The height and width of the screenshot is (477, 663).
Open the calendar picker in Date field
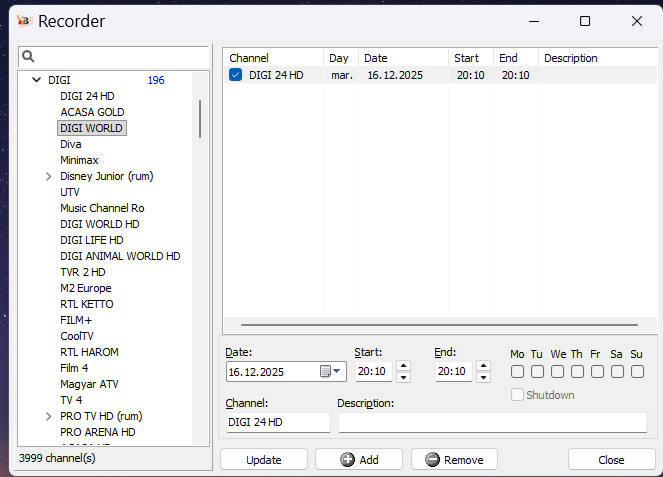click(x=331, y=371)
